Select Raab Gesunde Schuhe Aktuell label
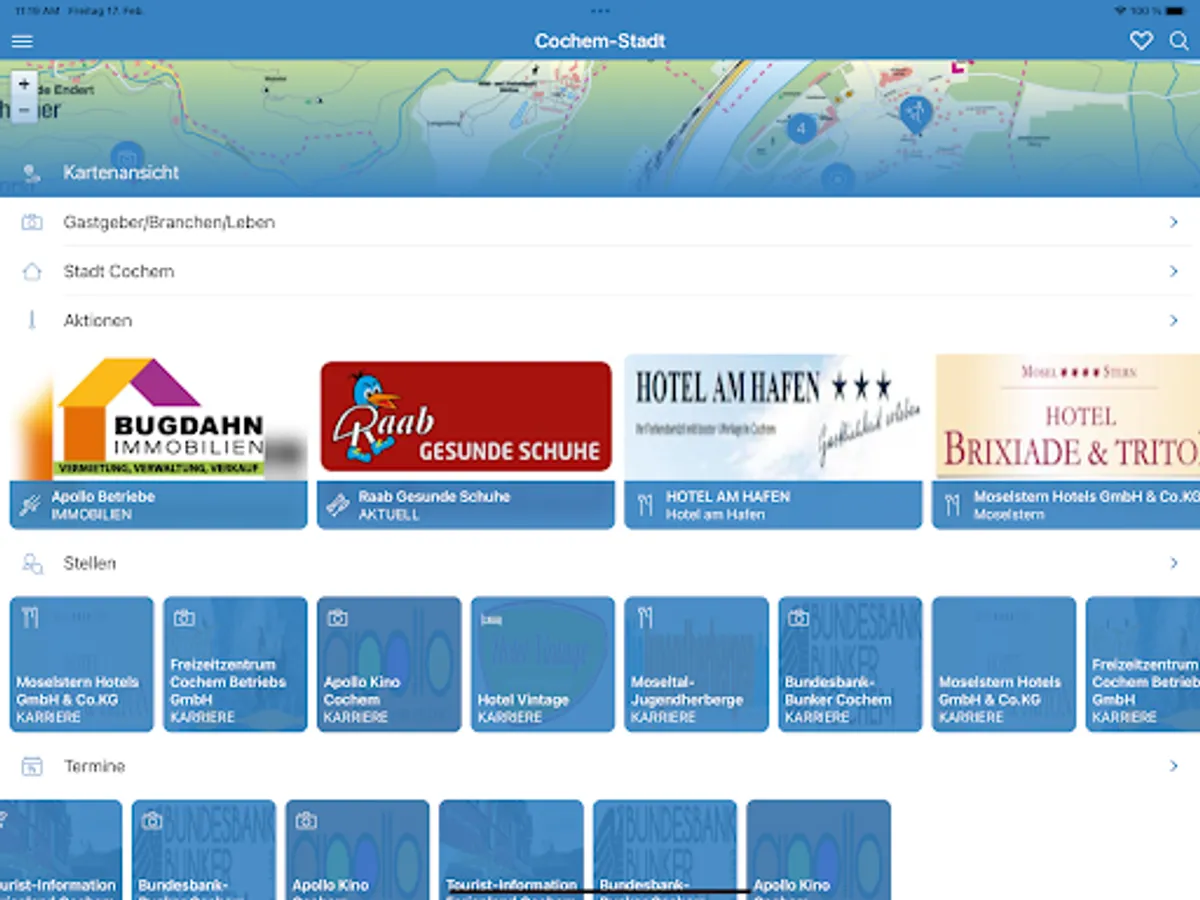 coord(466,505)
